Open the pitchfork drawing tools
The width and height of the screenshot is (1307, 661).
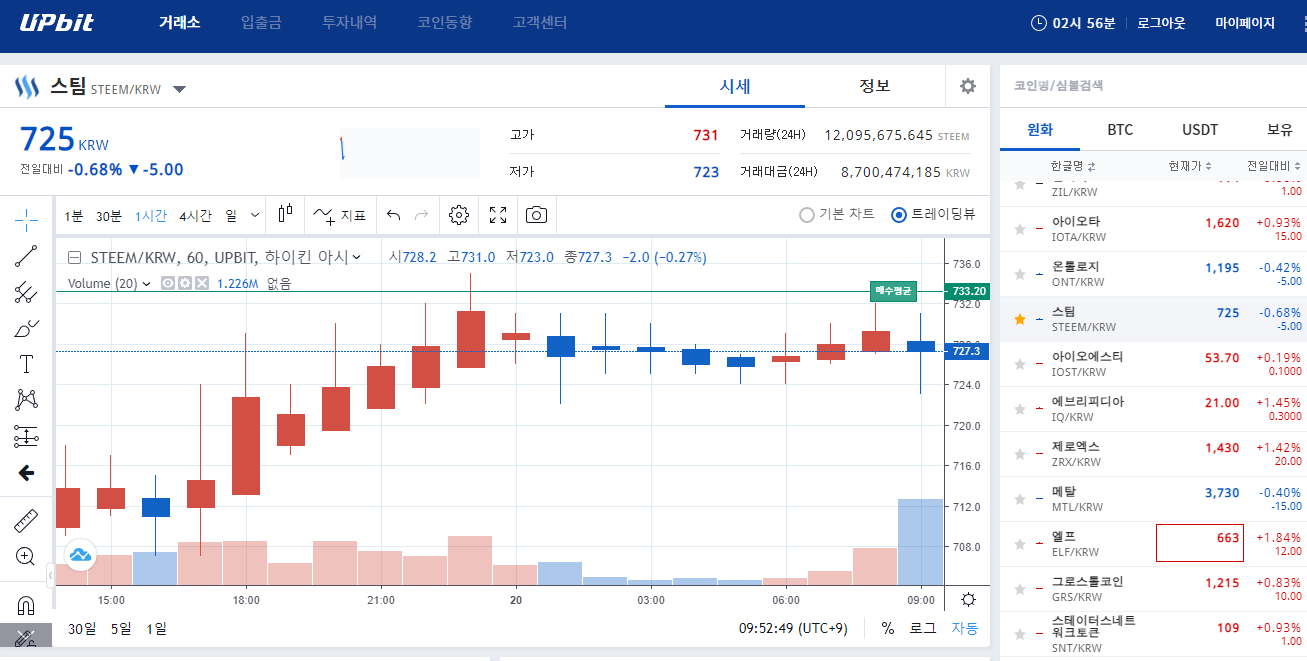point(27,292)
